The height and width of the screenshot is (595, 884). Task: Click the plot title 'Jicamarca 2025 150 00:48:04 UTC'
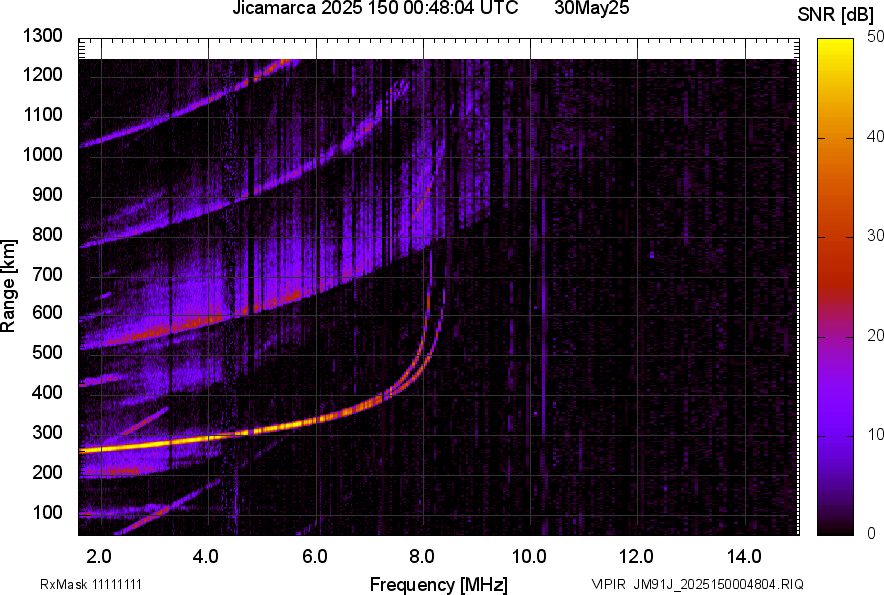(375, 8)
